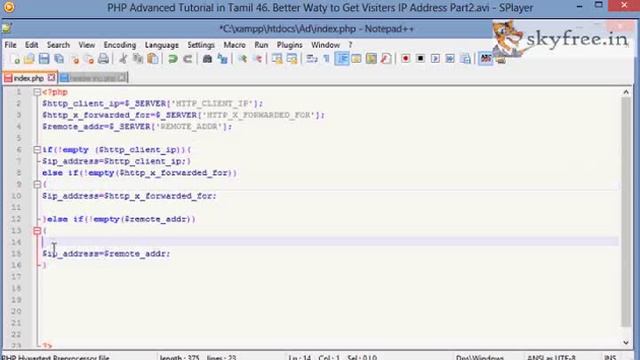Print the document using the printer icon
640x360 pixels.
(104, 59)
